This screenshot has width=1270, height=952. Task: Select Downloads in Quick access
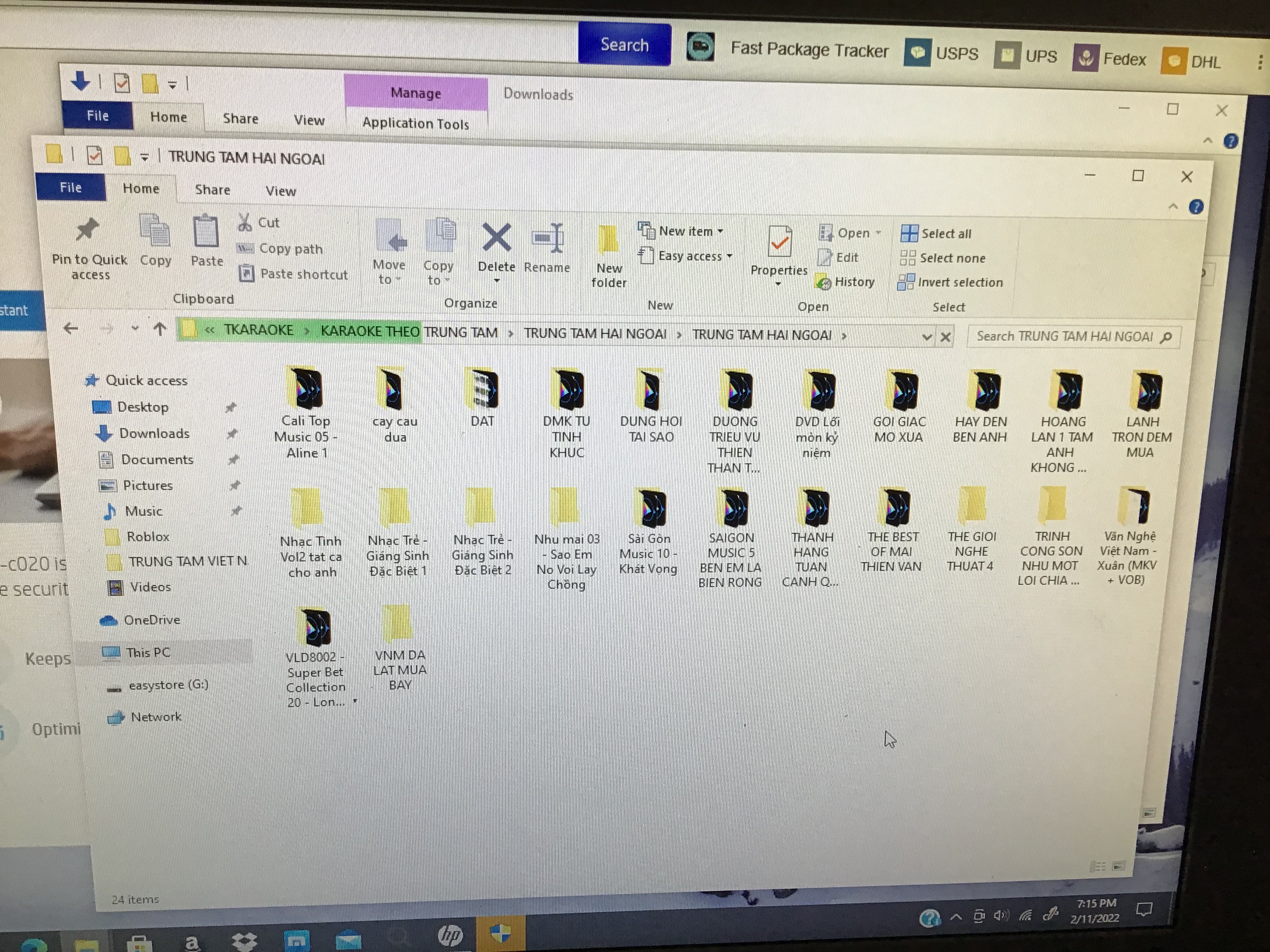[x=154, y=433]
